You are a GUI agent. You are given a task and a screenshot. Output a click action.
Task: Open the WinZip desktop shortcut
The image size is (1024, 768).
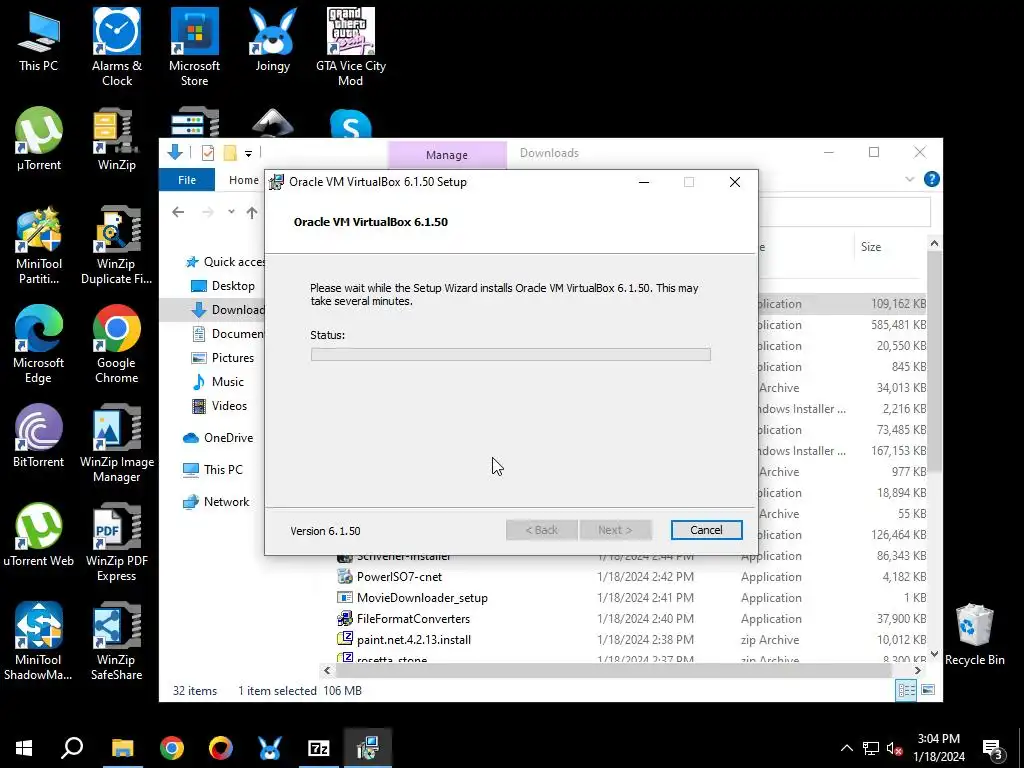pos(116,138)
